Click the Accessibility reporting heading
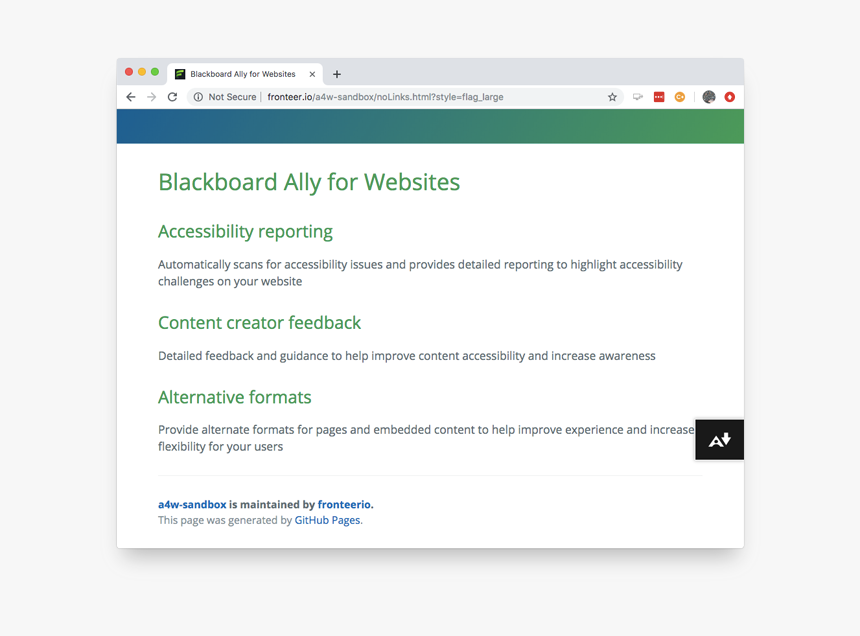This screenshot has width=860, height=636. point(245,231)
